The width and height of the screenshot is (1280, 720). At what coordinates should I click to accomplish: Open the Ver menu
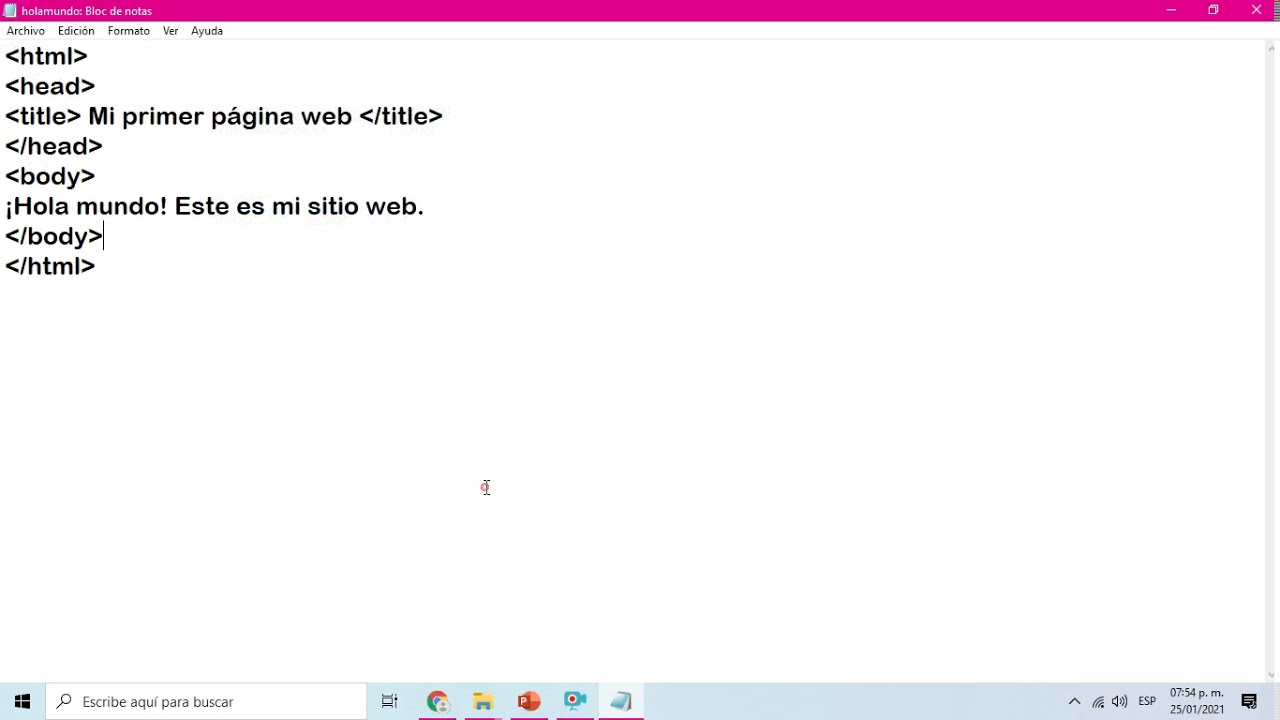171,31
